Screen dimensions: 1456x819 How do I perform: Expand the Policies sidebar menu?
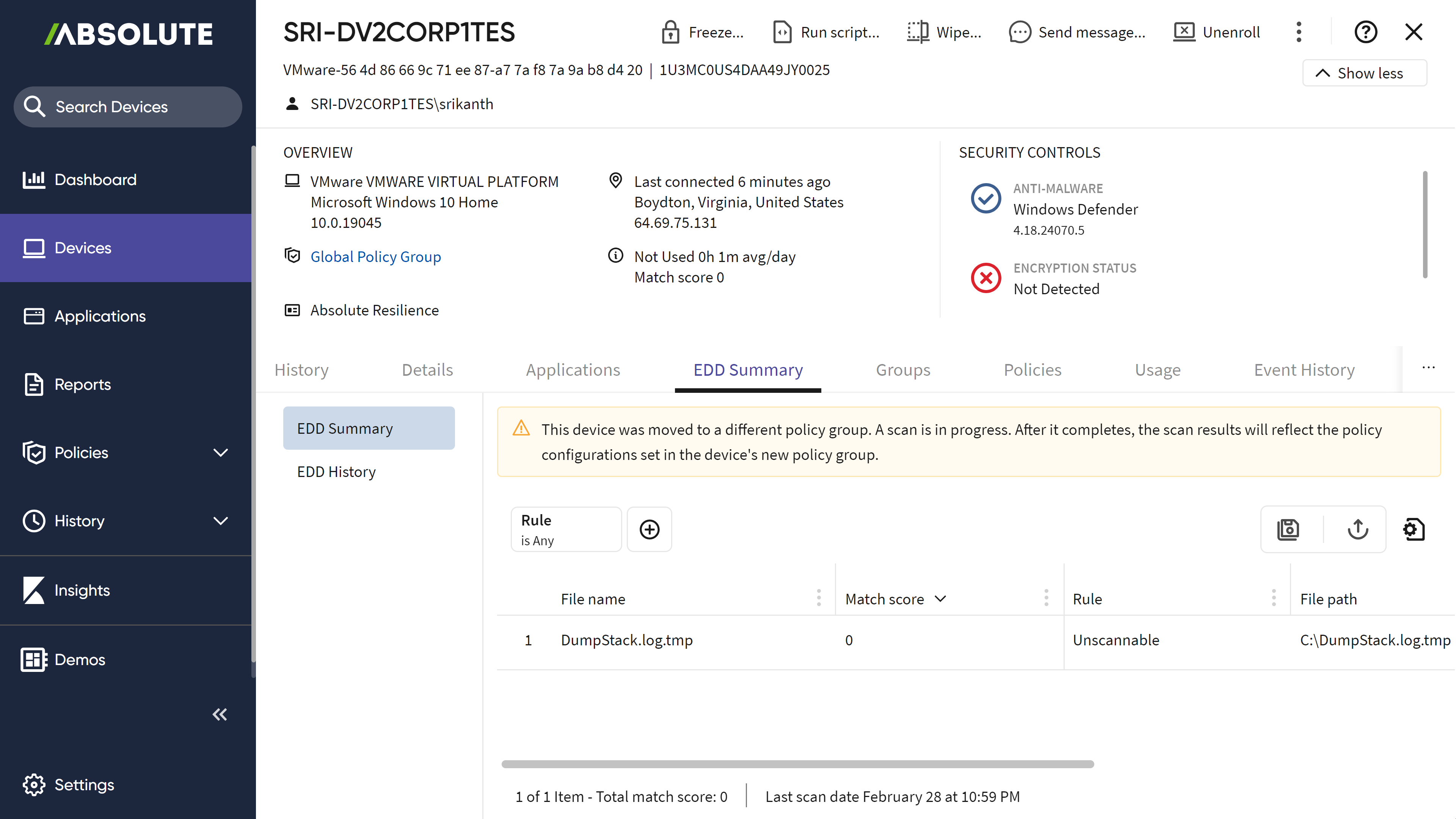[x=220, y=453]
